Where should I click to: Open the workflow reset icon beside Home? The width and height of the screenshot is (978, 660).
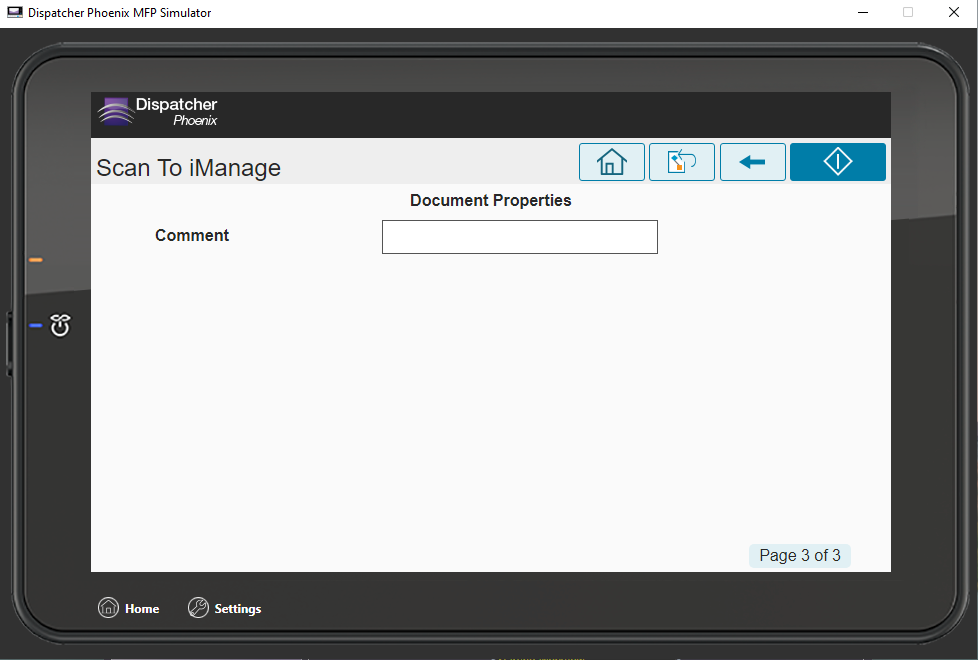pos(682,161)
